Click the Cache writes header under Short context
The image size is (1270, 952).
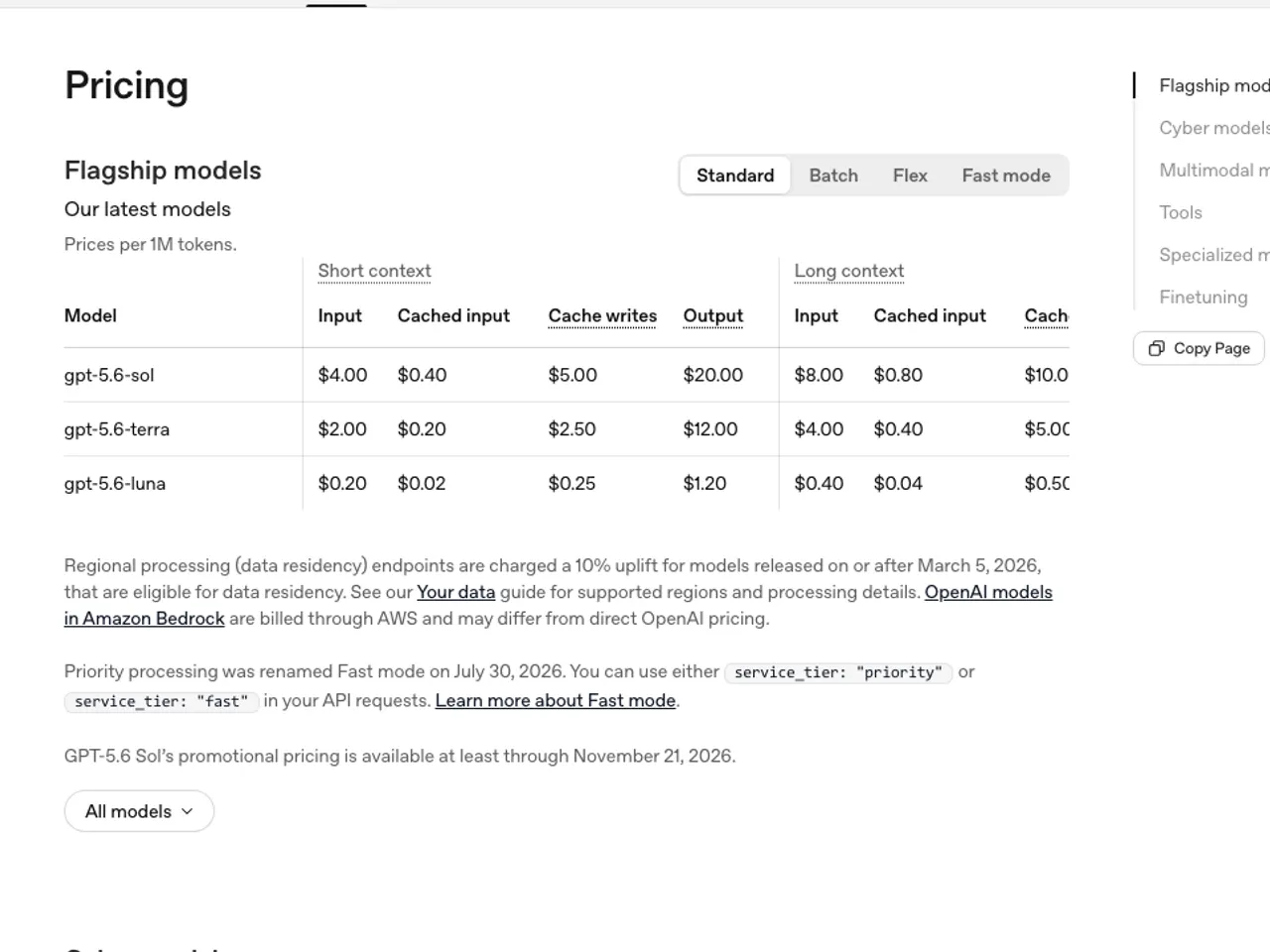point(602,315)
